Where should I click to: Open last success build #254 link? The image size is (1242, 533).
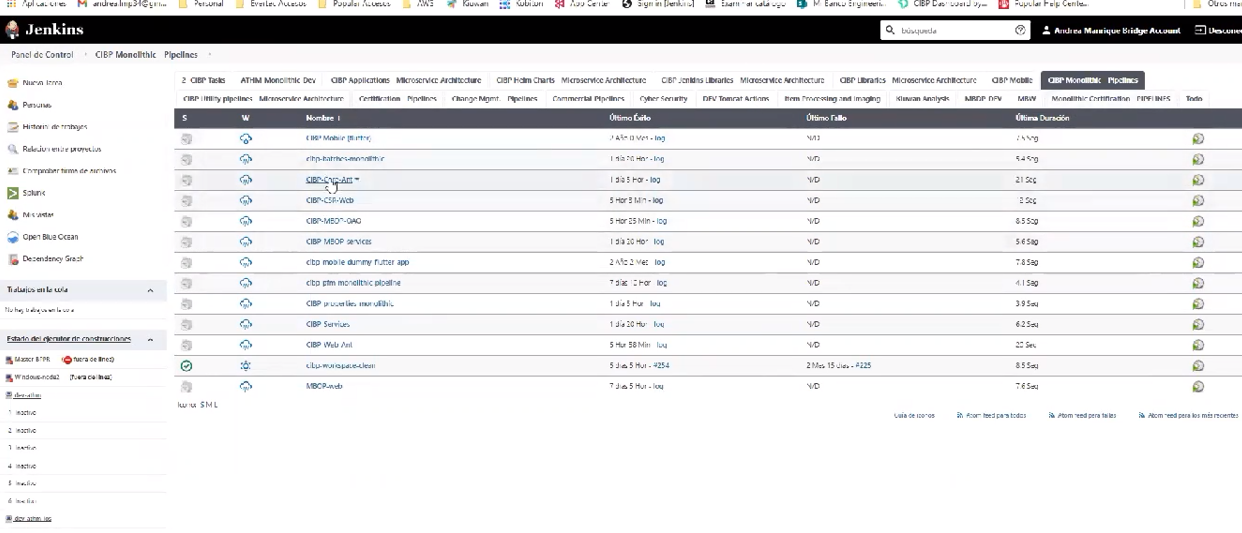pyautogui.click(x=661, y=366)
